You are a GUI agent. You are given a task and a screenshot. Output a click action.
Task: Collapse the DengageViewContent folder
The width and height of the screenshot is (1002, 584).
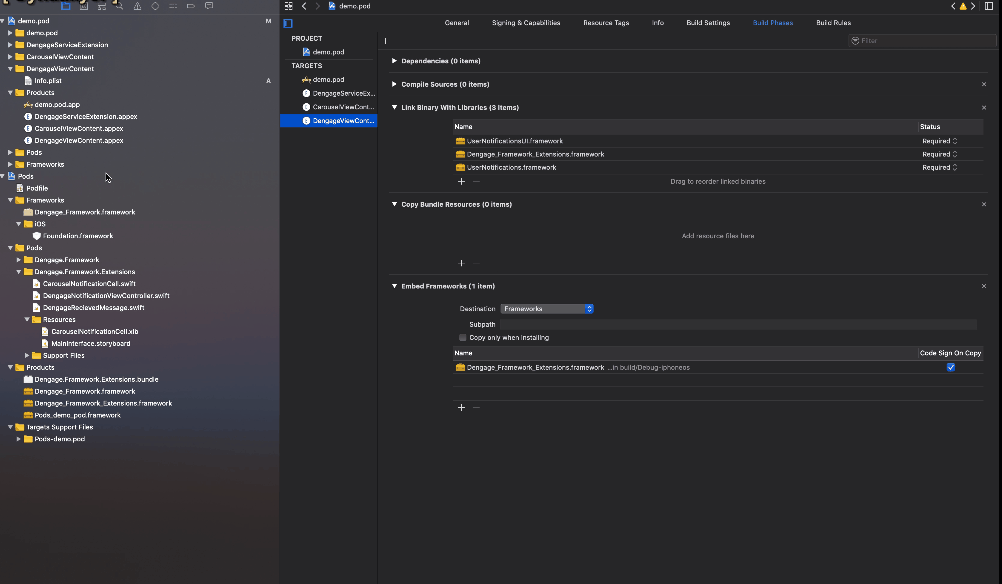[x=10, y=69]
